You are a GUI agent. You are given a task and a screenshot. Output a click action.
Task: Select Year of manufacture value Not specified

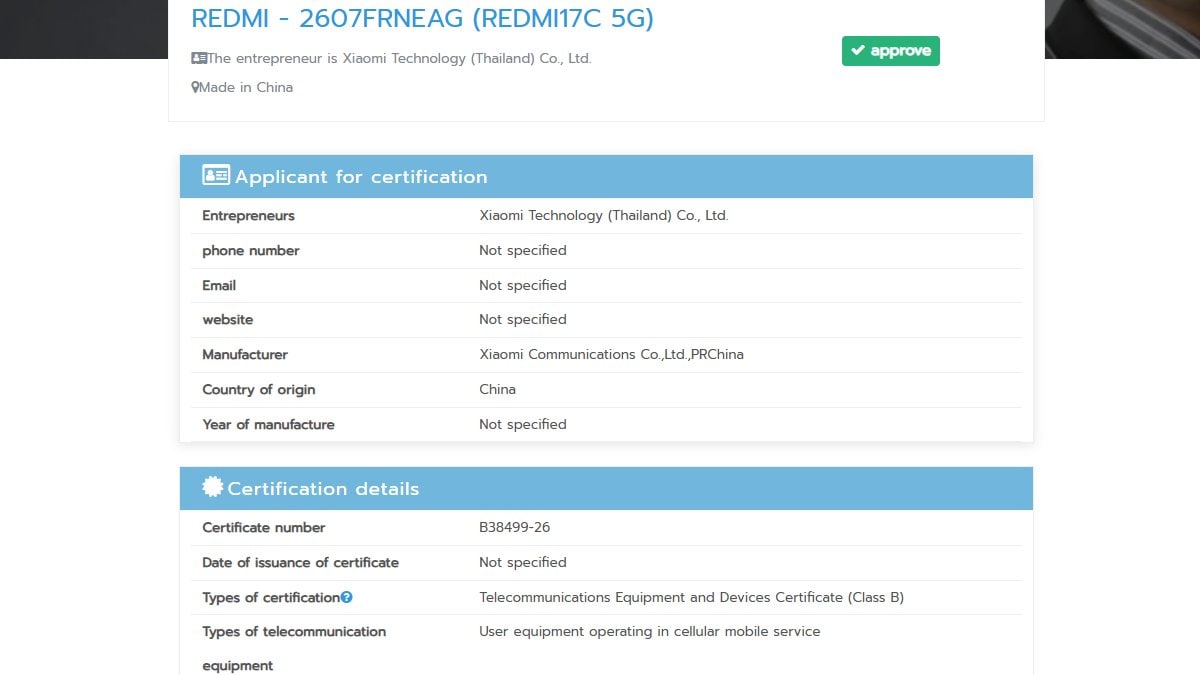click(x=523, y=424)
